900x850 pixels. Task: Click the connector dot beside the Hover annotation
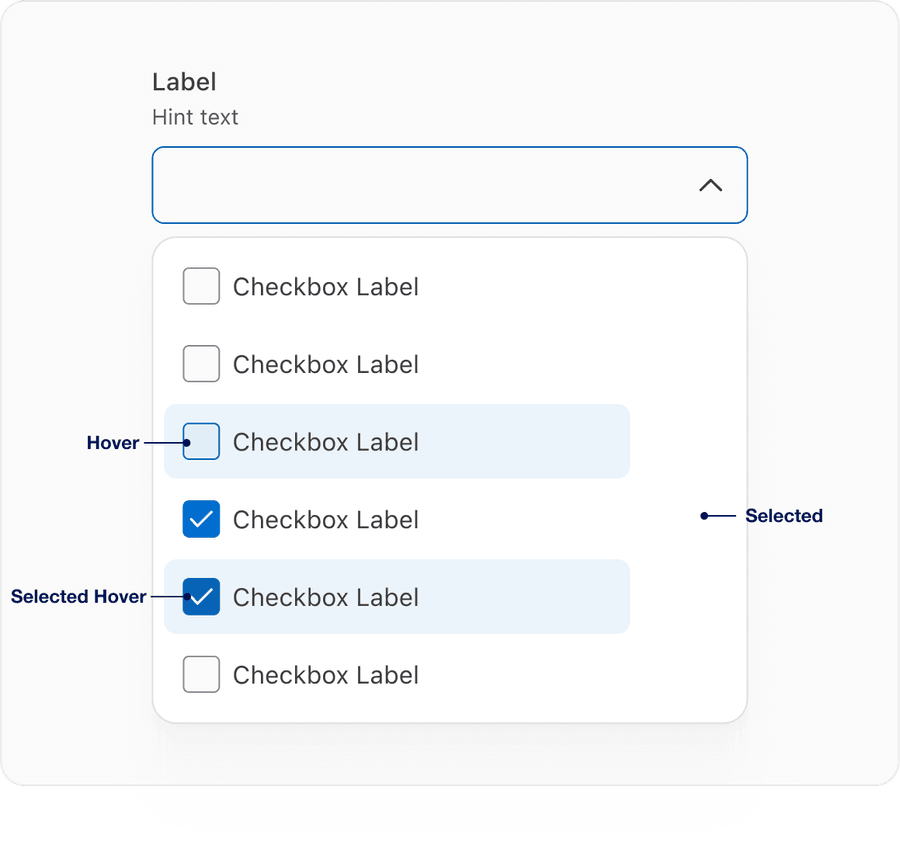point(185,442)
